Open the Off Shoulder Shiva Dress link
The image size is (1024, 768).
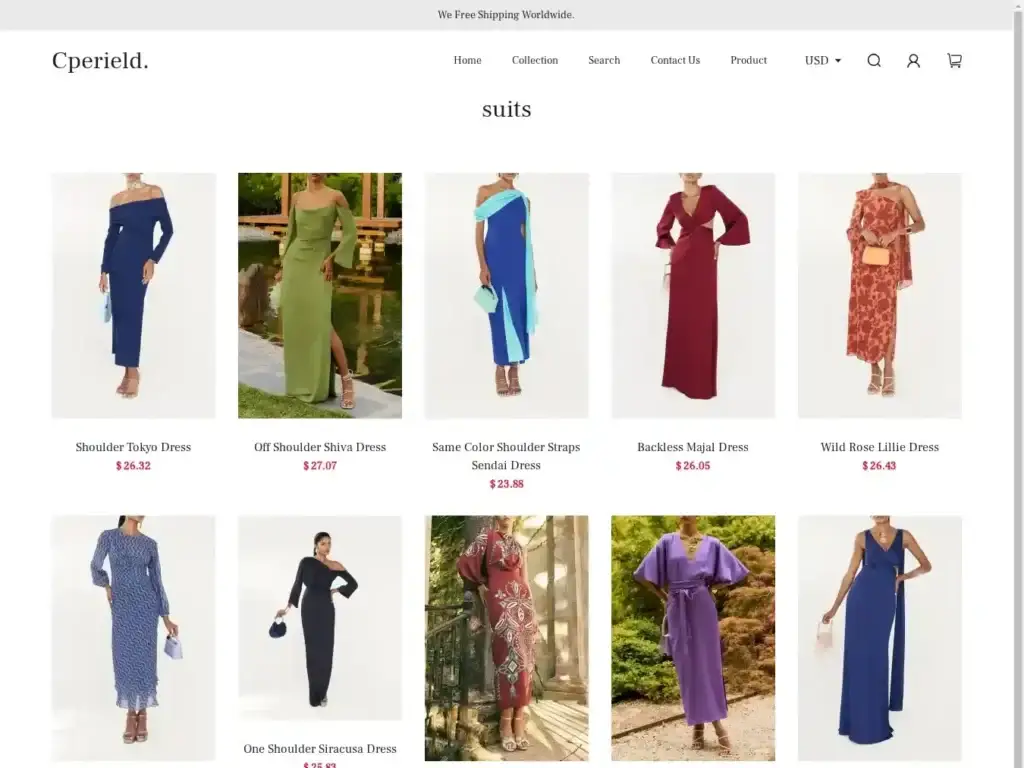(x=319, y=447)
